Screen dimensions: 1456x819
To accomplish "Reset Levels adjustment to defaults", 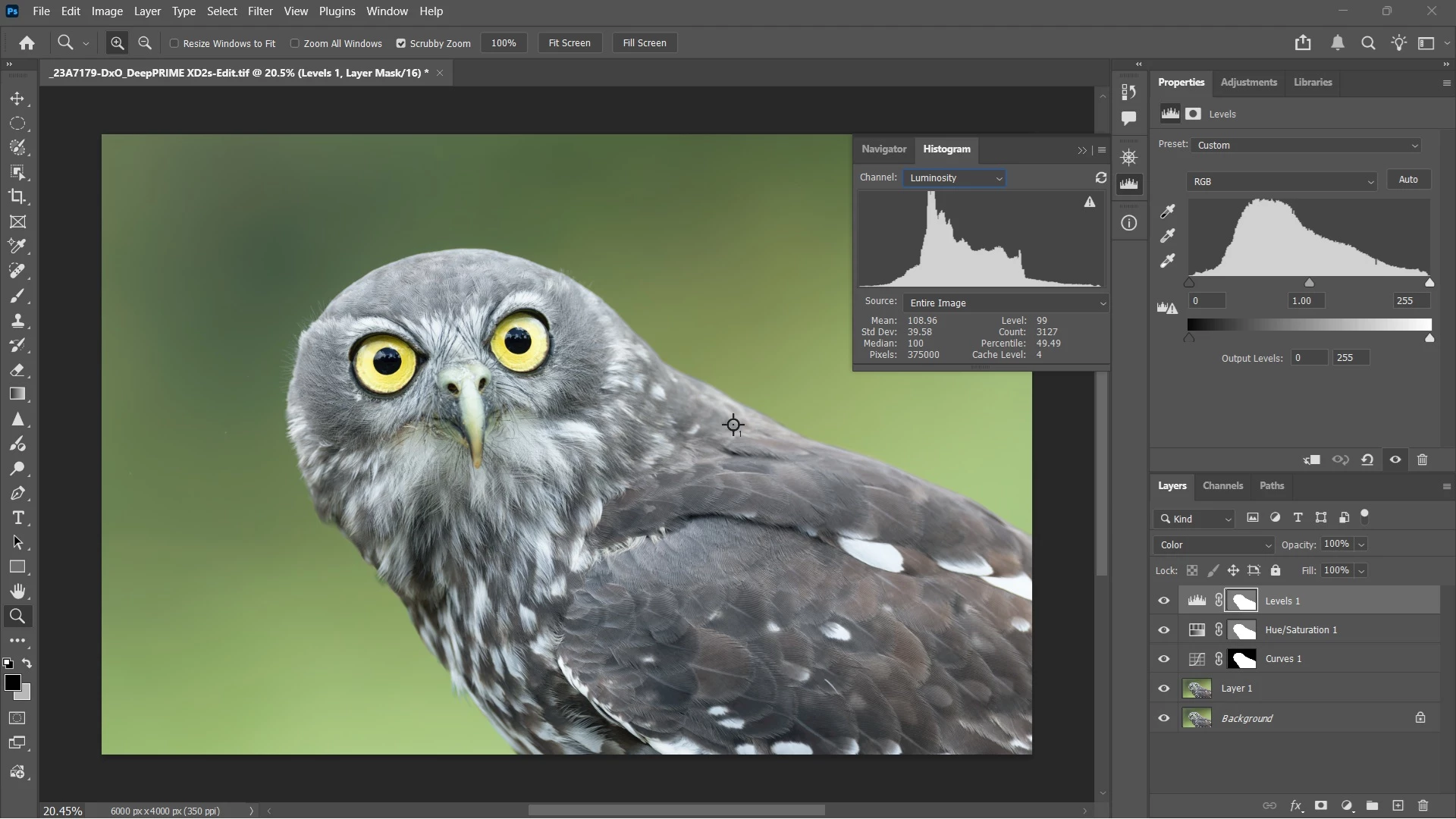I will pos(1367,460).
